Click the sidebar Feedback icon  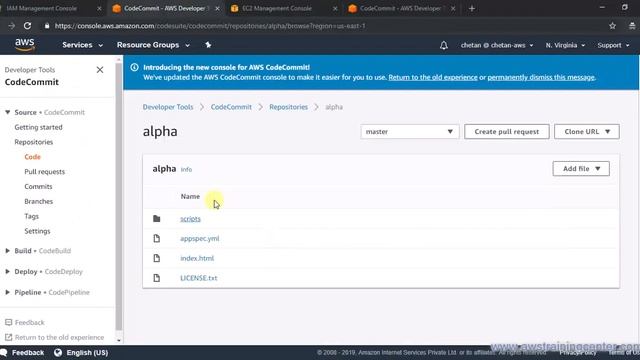[x=9, y=322]
